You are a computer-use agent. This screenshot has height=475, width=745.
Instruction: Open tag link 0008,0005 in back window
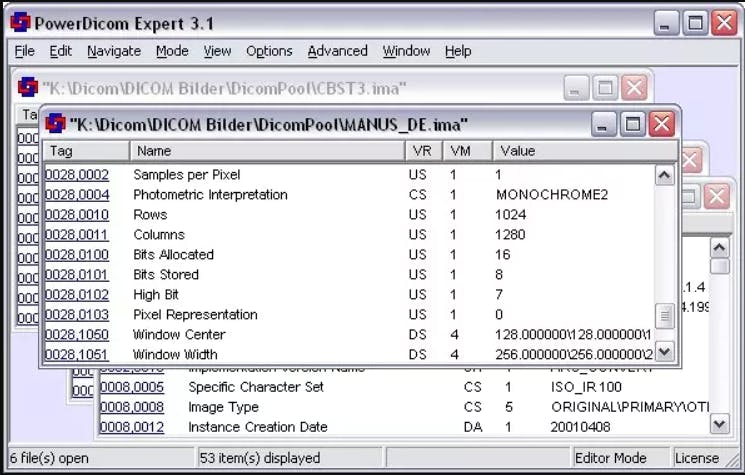[x=132, y=387]
